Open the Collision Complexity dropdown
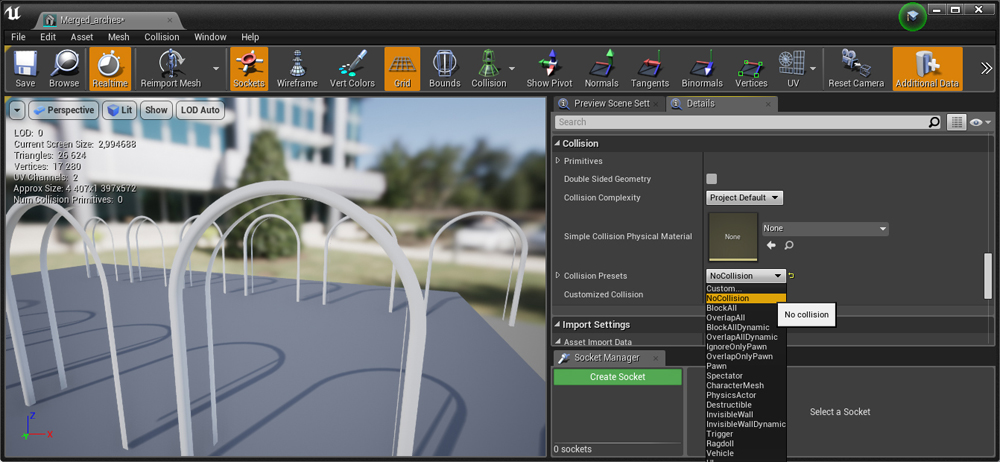Screen dimensions: 1000x462 coord(745,198)
